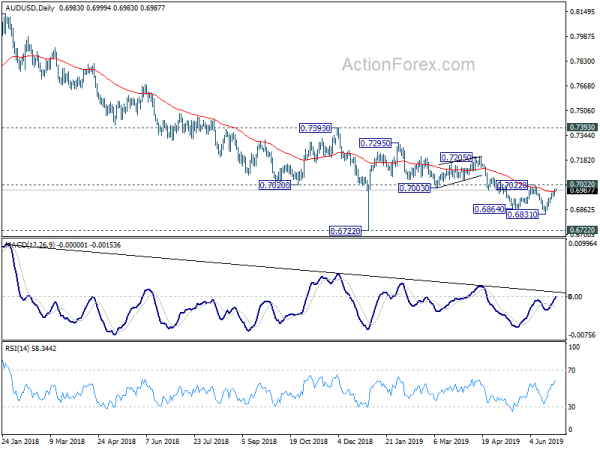Click the MACD(12,26,9) indicator label
600x450 pixels.
[x=30, y=245]
